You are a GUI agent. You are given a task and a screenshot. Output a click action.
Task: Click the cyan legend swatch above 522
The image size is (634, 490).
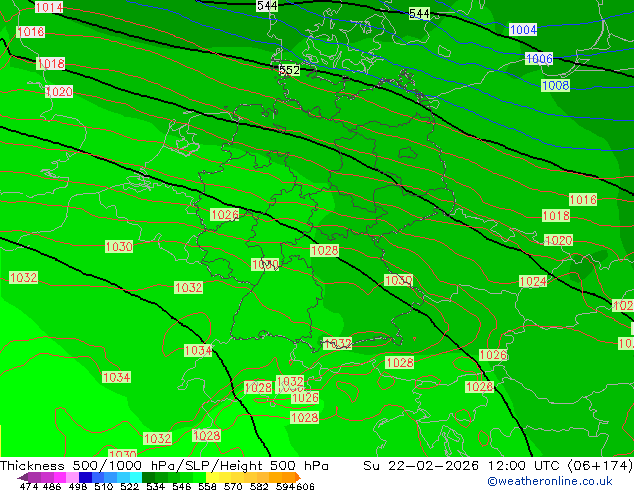pyautogui.click(x=136, y=477)
